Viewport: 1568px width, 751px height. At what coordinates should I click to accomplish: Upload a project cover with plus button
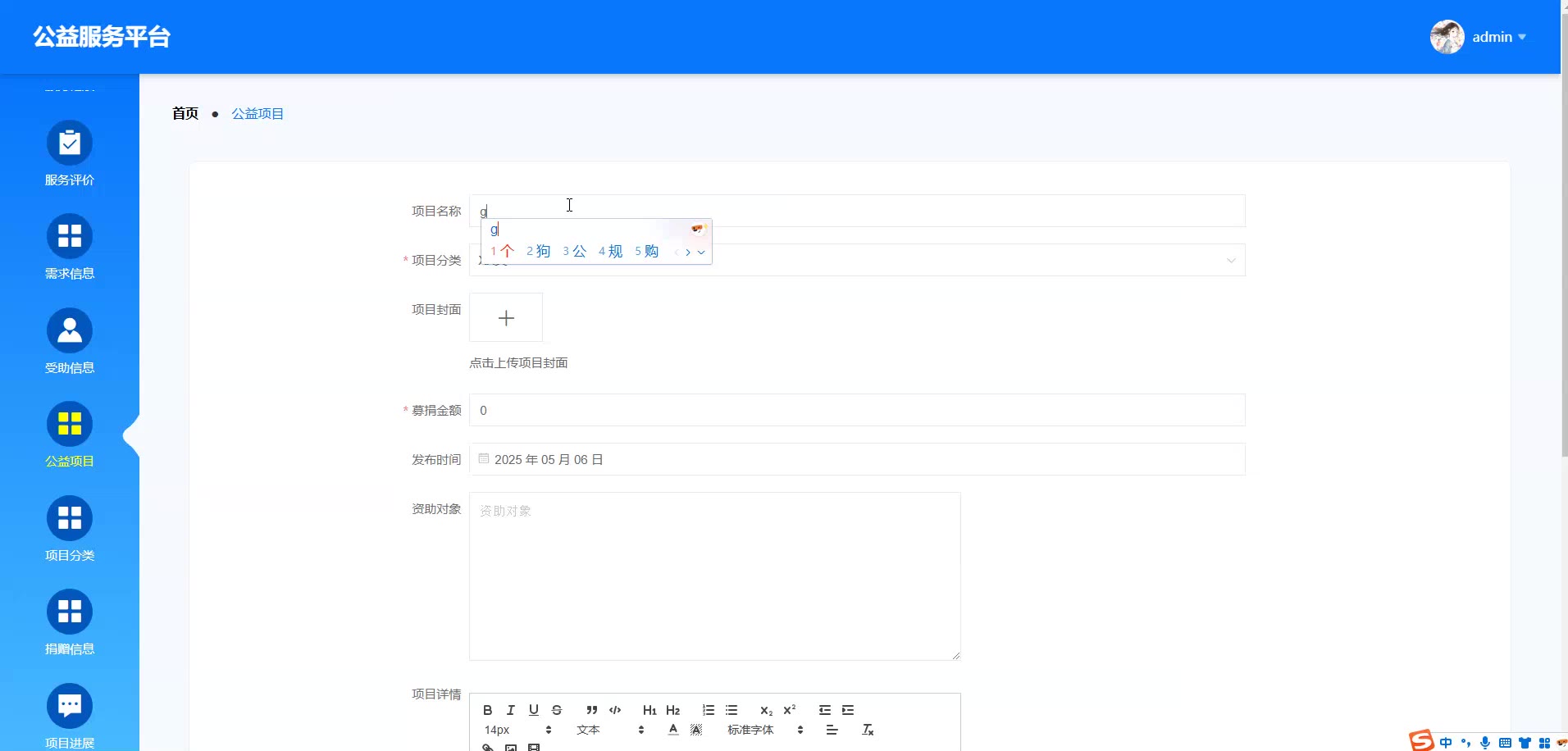coord(506,317)
